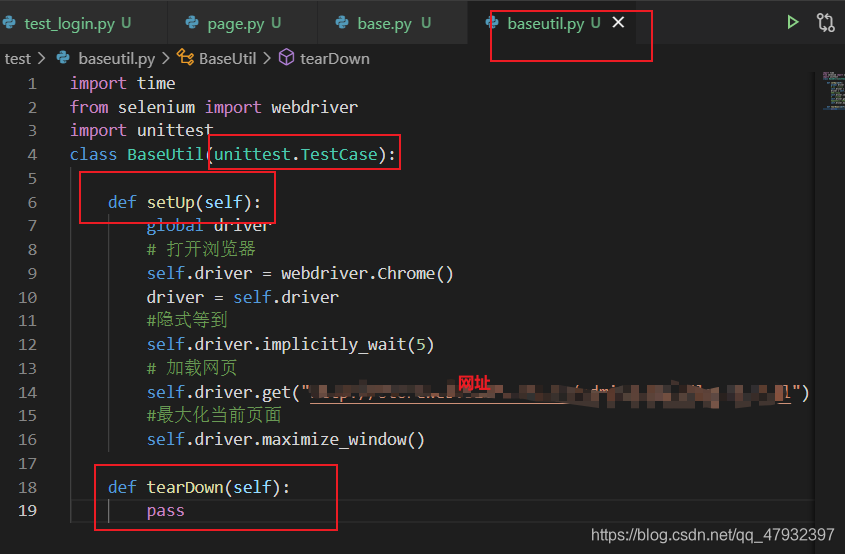
Task: Click 'webdriver.Chrome()' on line 9
Action: (367, 273)
